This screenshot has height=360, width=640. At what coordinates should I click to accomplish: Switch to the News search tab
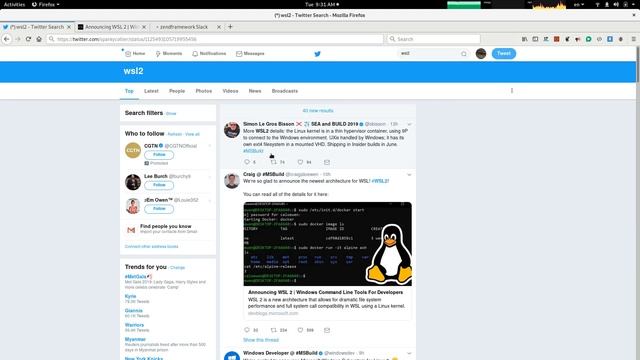pyautogui.click(x=255, y=91)
